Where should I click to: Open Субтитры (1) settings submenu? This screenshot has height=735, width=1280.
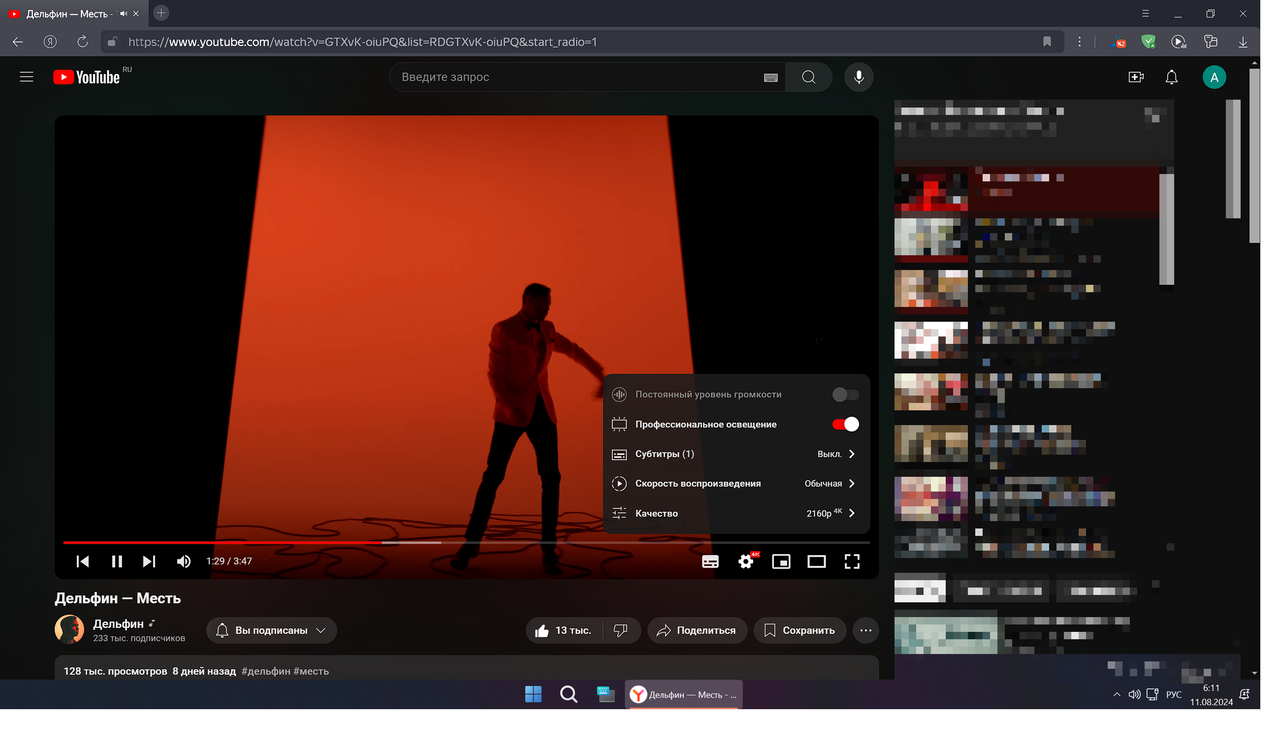pyautogui.click(x=736, y=454)
